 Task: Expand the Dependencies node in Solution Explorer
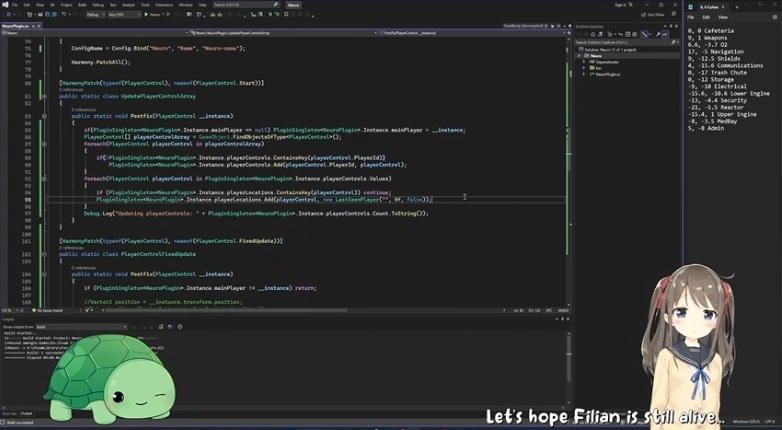pyautogui.click(x=584, y=62)
